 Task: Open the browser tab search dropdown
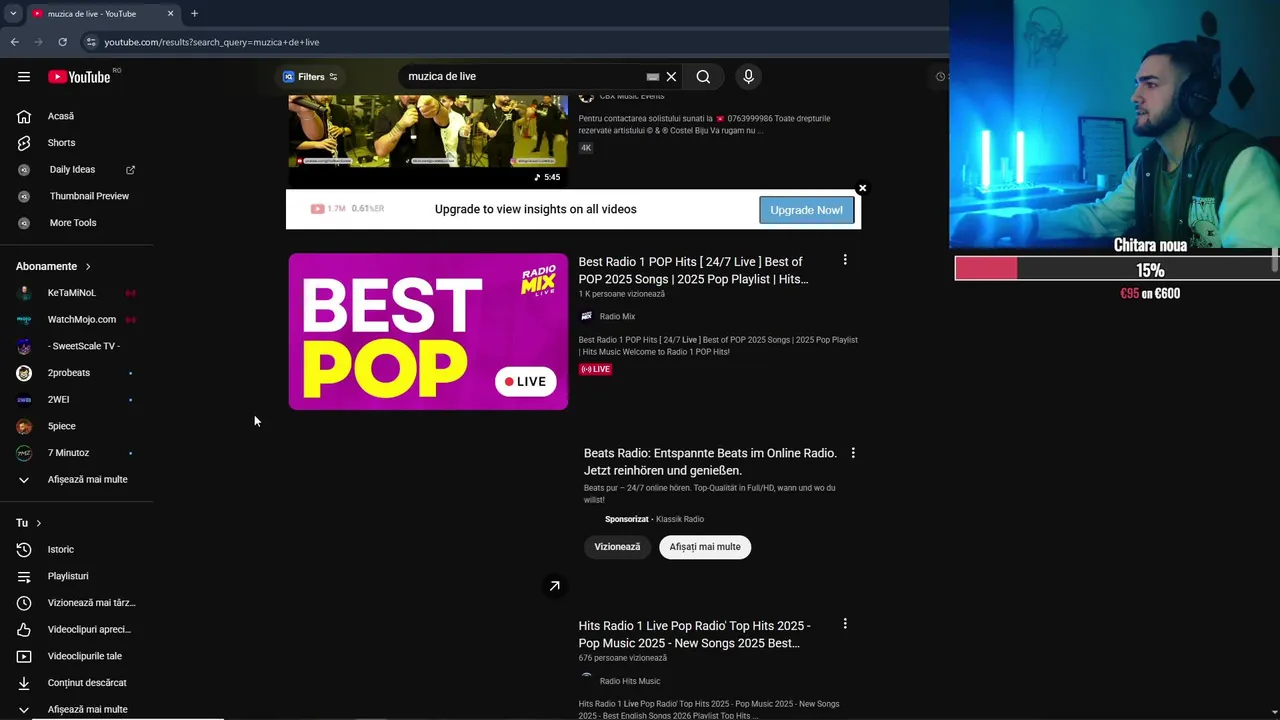[13, 14]
